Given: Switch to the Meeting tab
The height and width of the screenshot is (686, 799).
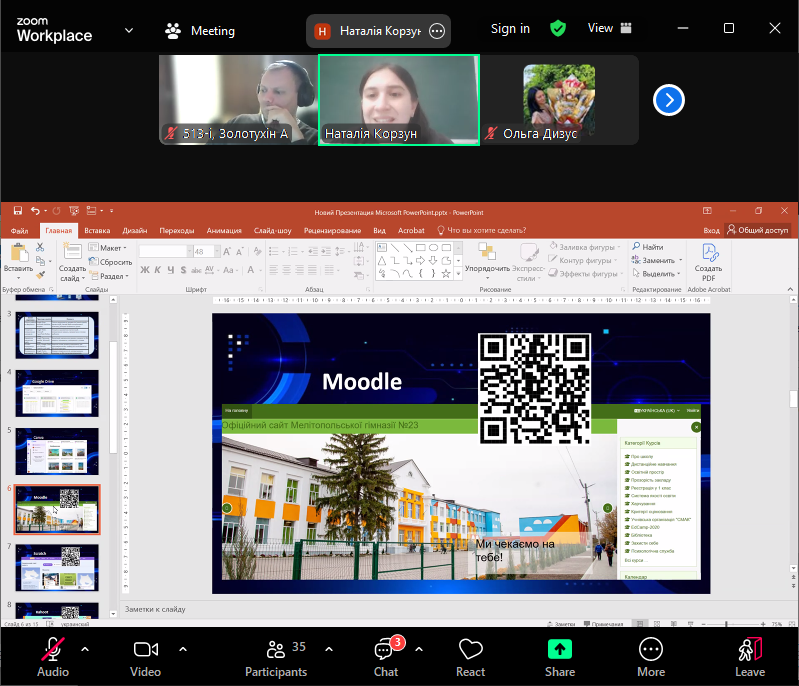Looking at the screenshot, I should point(200,31).
